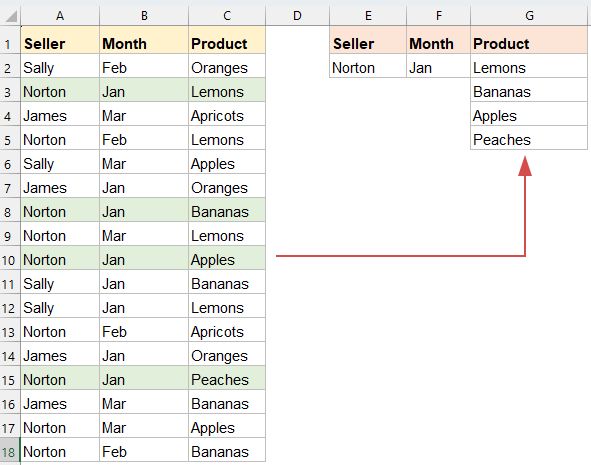This screenshot has height=465, width=591.
Task: Select row 10 header
Action: coord(10,260)
